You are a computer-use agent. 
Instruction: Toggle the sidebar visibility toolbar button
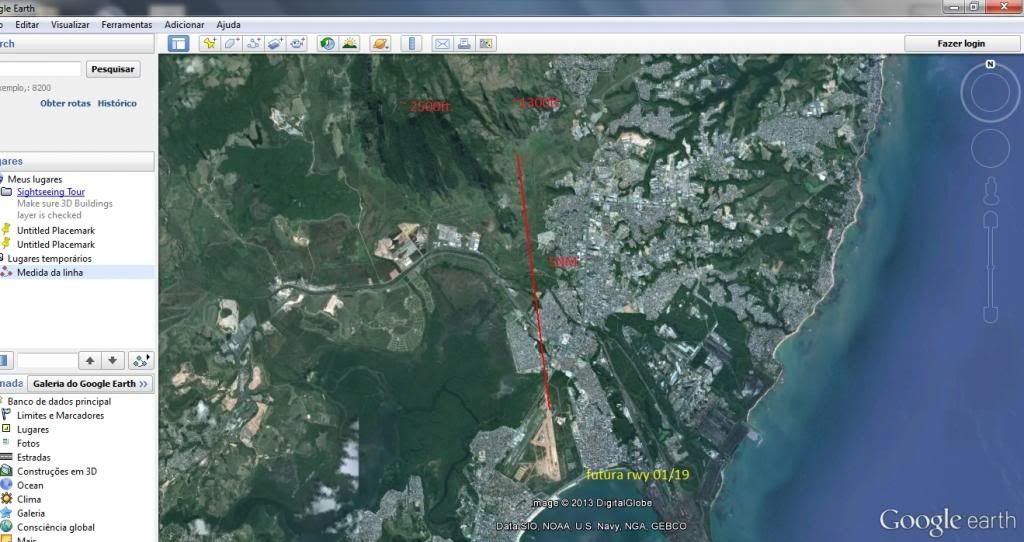tap(178, 44)
